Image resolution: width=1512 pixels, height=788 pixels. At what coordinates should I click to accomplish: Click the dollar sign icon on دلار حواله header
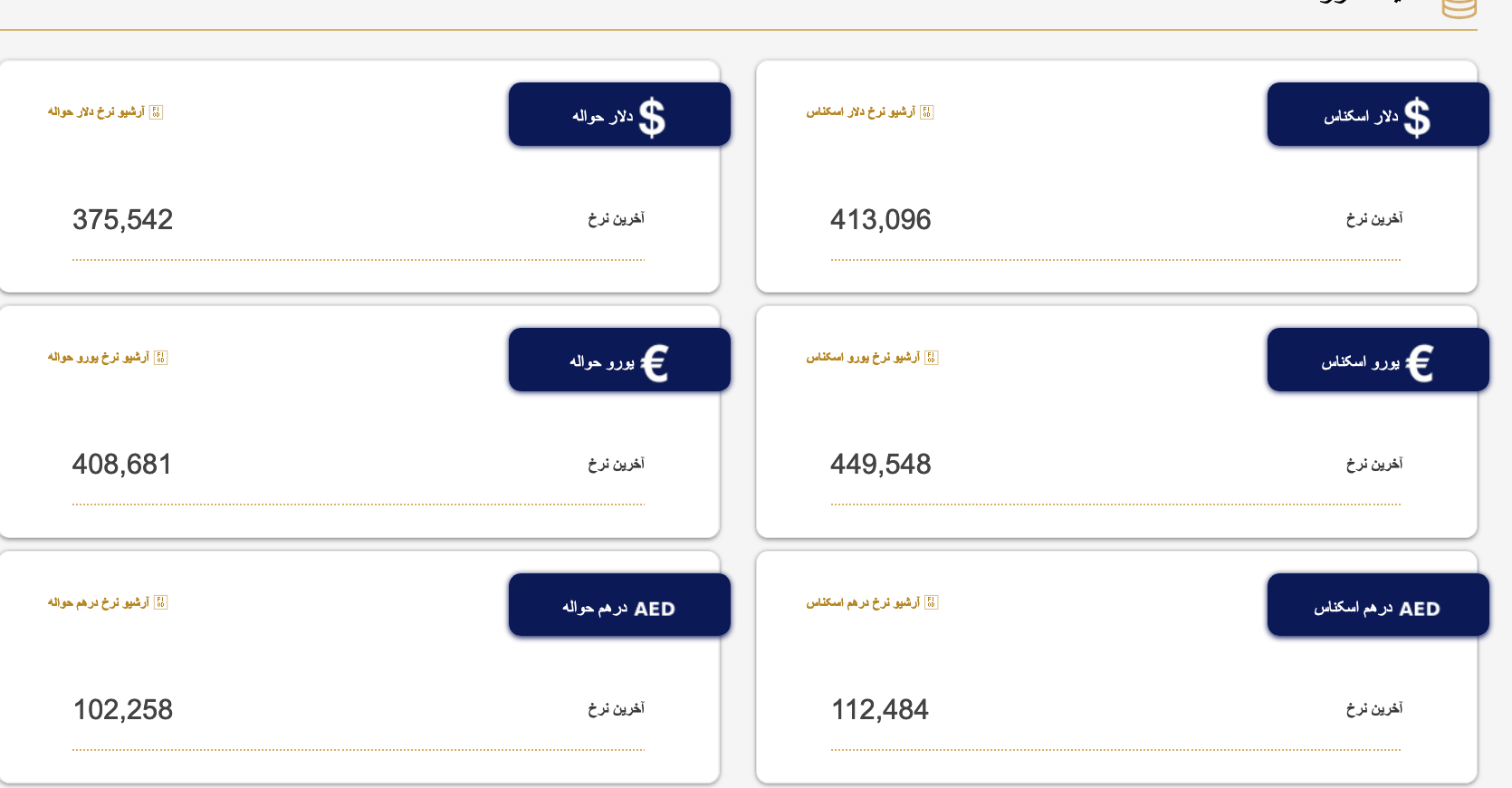point(654,114)
